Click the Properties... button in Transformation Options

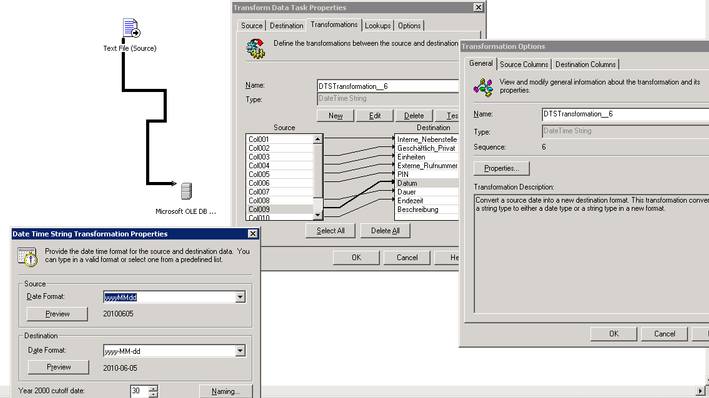(x=501, y=168)
